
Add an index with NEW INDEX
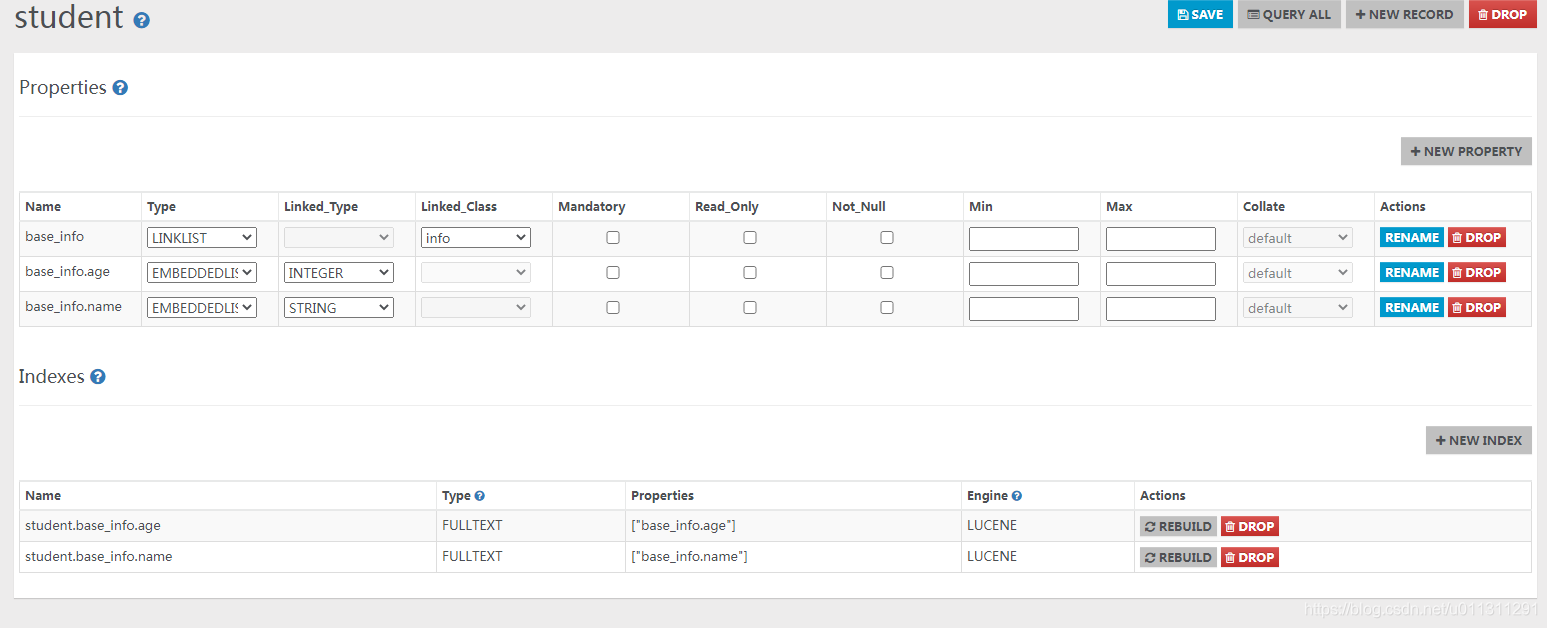(x=1478, y=440)
